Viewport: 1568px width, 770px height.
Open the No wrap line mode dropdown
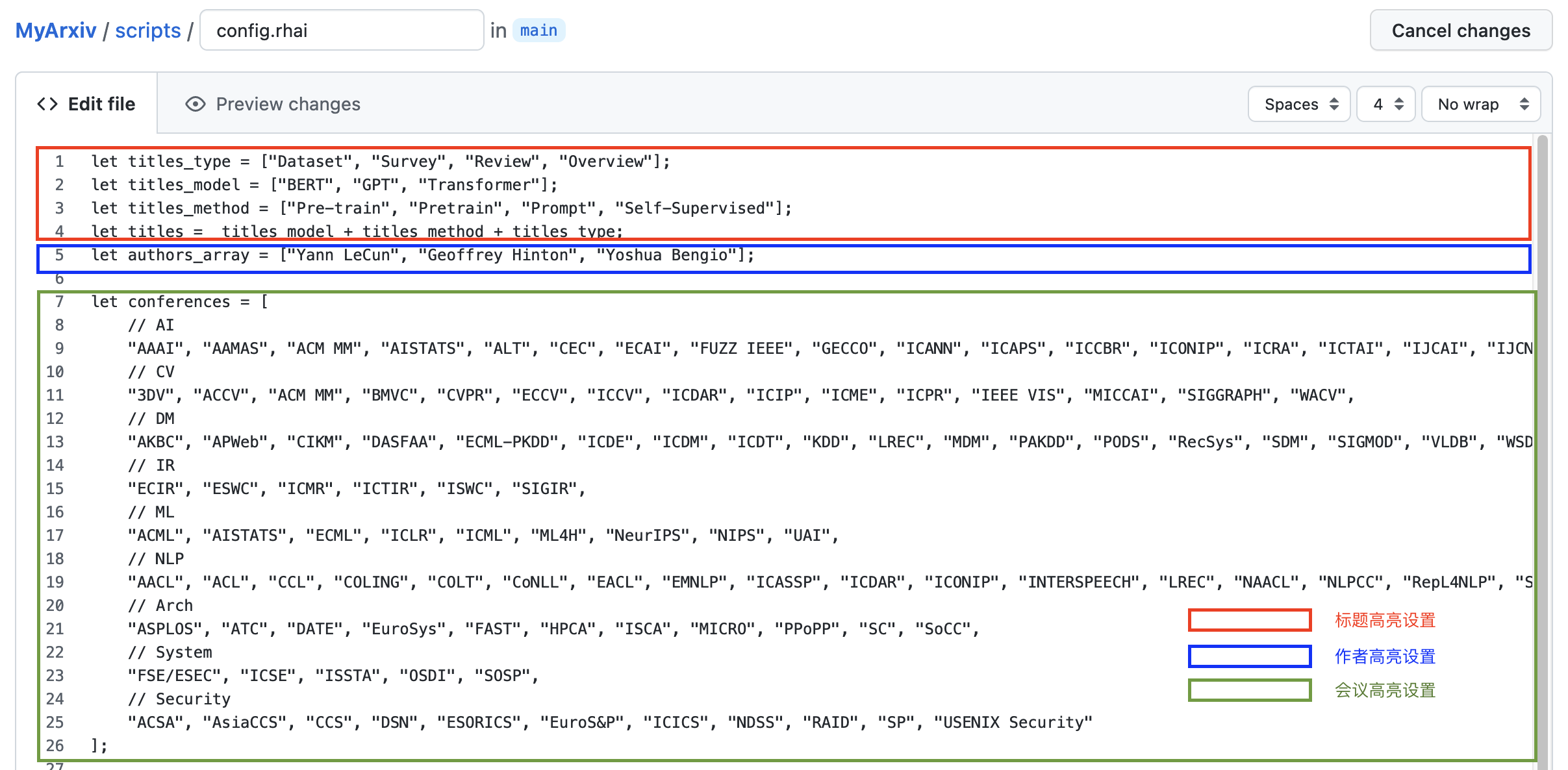[1481, 104]
